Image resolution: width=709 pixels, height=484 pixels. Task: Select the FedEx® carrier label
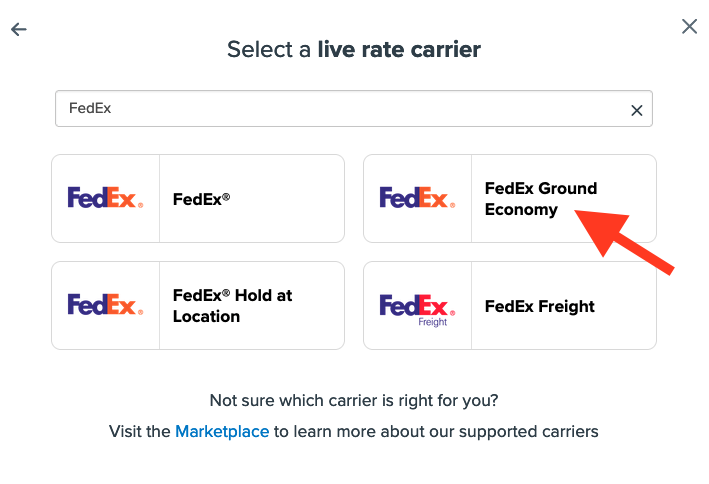(202, 199)
